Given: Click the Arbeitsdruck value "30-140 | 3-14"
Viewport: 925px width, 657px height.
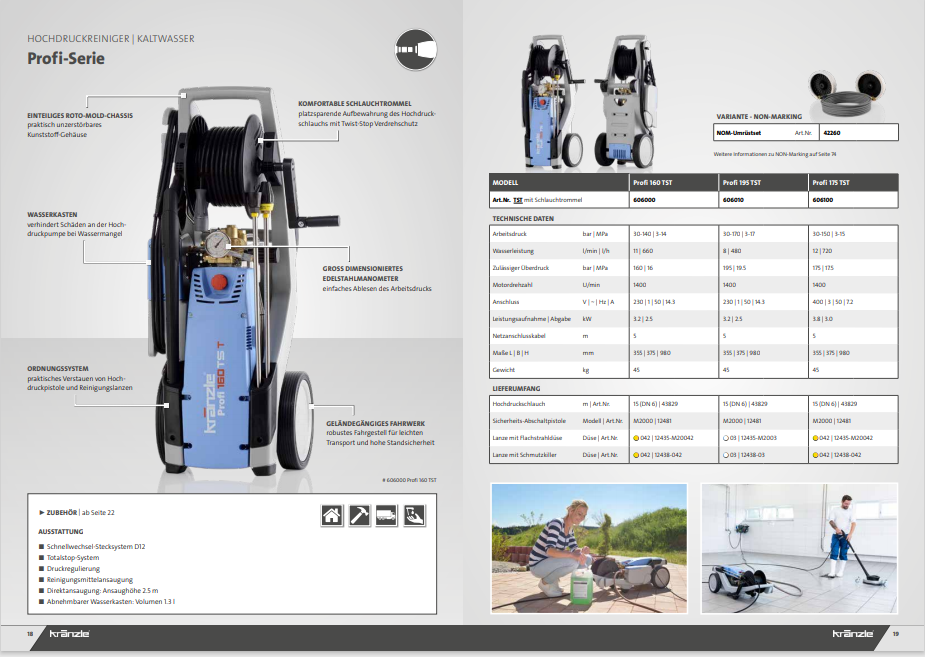Looking at the screenshot, I should click(x=650, y=234).
